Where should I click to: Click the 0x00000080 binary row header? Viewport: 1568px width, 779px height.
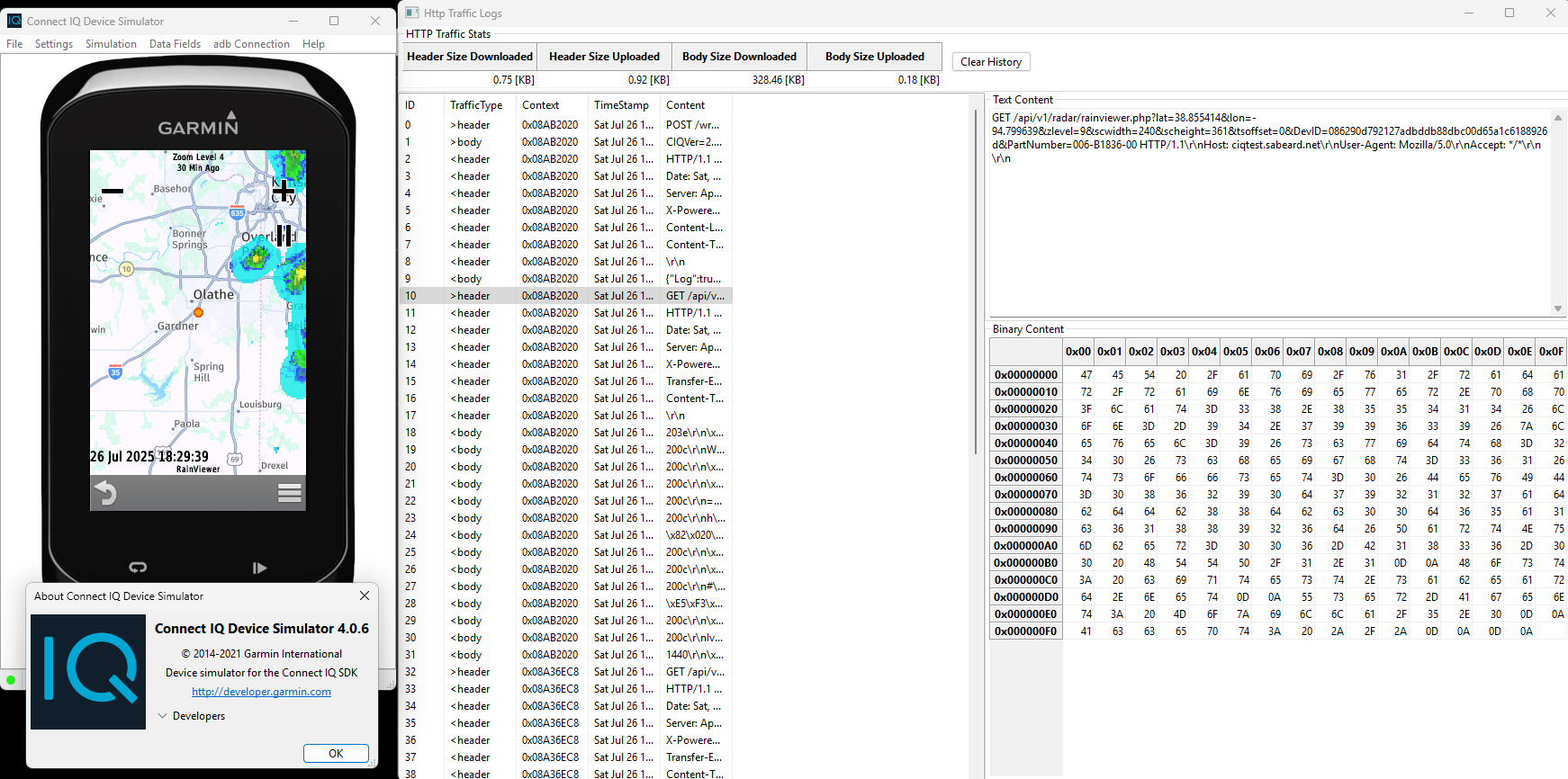point(1026,512)
